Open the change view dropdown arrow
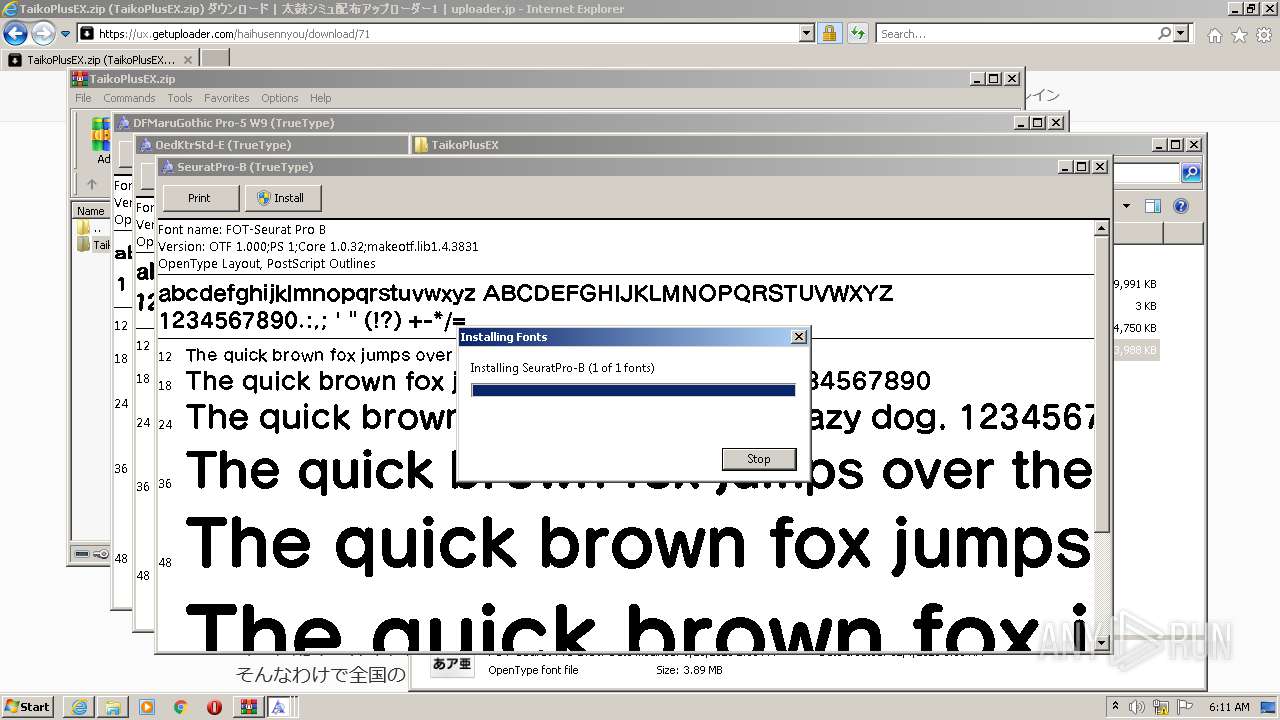Viewport: 1280px width, 720px height. (x=1126, y=207)
